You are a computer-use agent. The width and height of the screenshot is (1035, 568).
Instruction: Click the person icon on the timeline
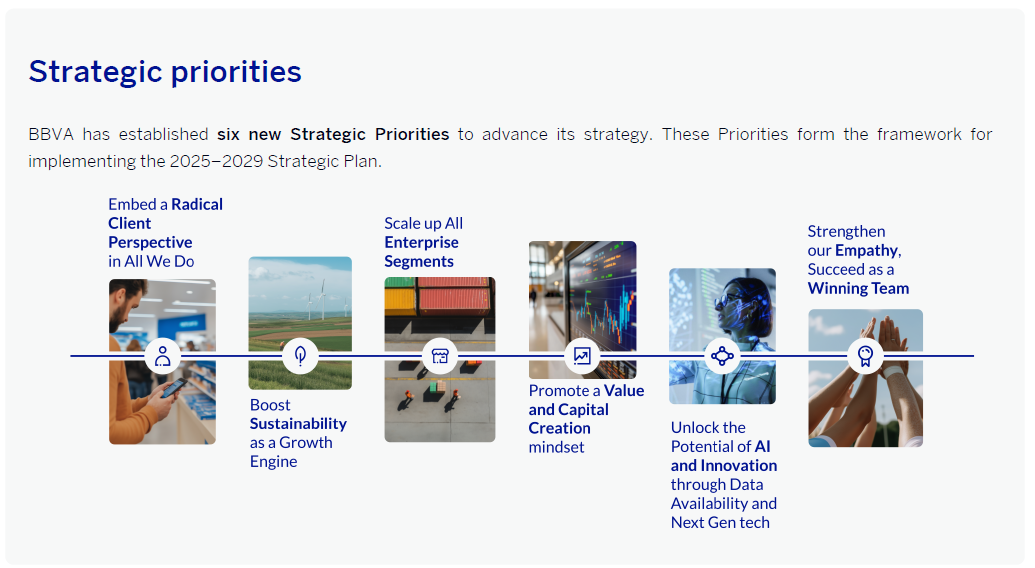click(x=162, y=356)
